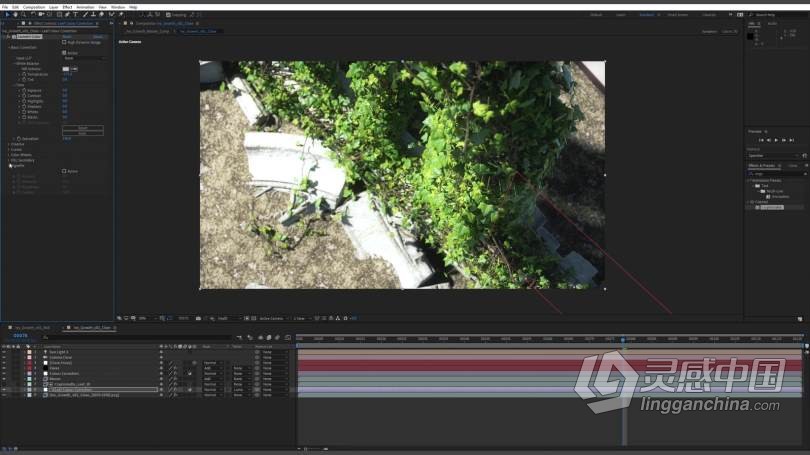Expand the Creative section
This screenshot has height=455, width=810.
8,144
